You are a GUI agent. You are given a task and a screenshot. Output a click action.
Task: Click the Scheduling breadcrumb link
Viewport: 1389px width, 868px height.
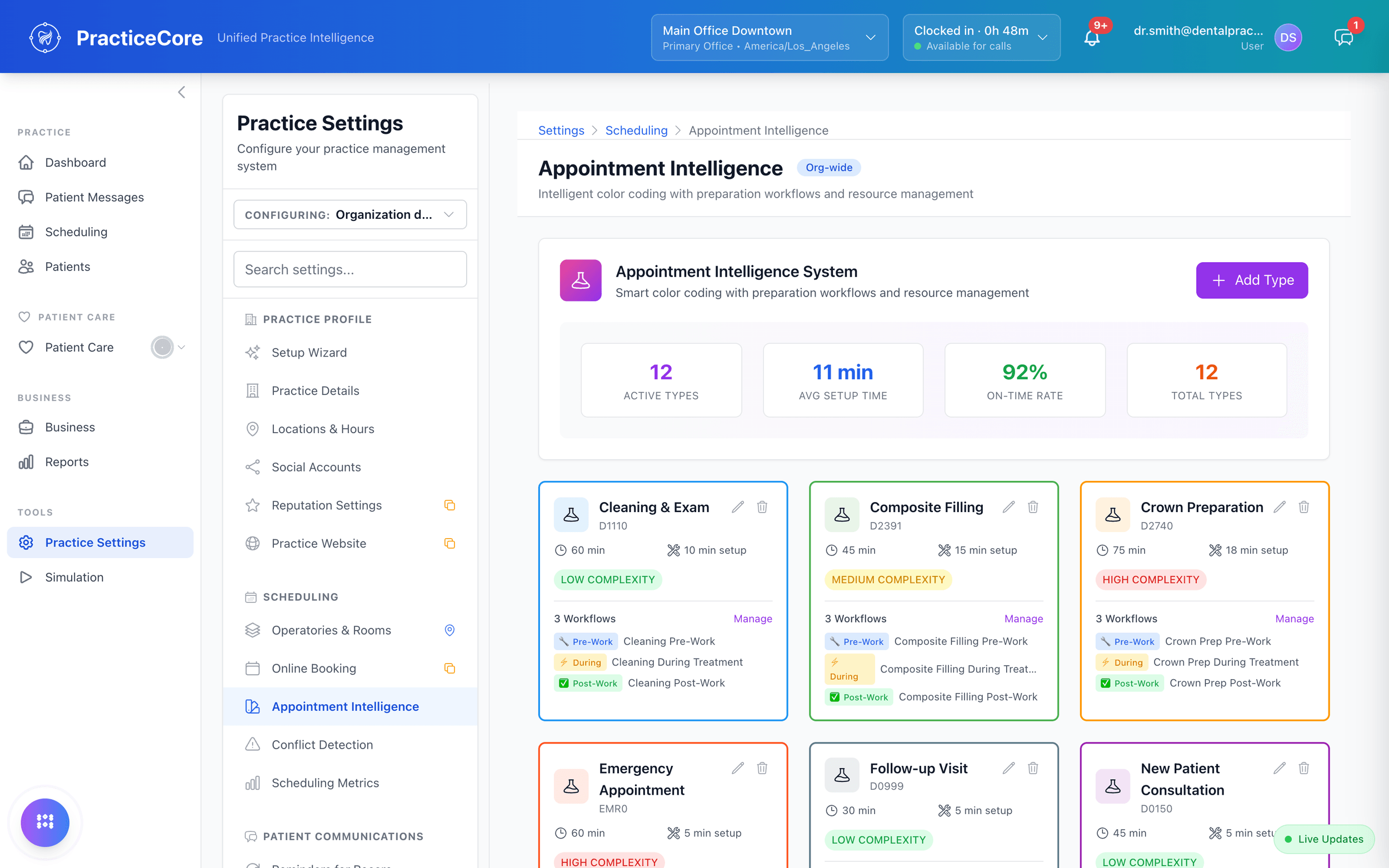pos(636,131)
